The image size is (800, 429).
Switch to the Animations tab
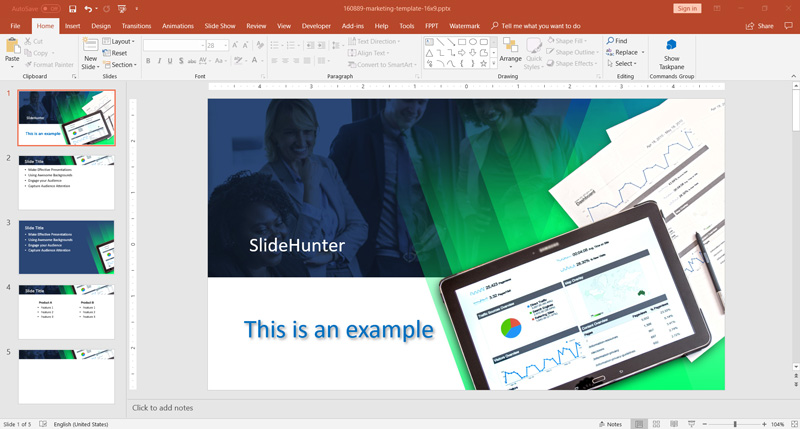tap(178, 26)
